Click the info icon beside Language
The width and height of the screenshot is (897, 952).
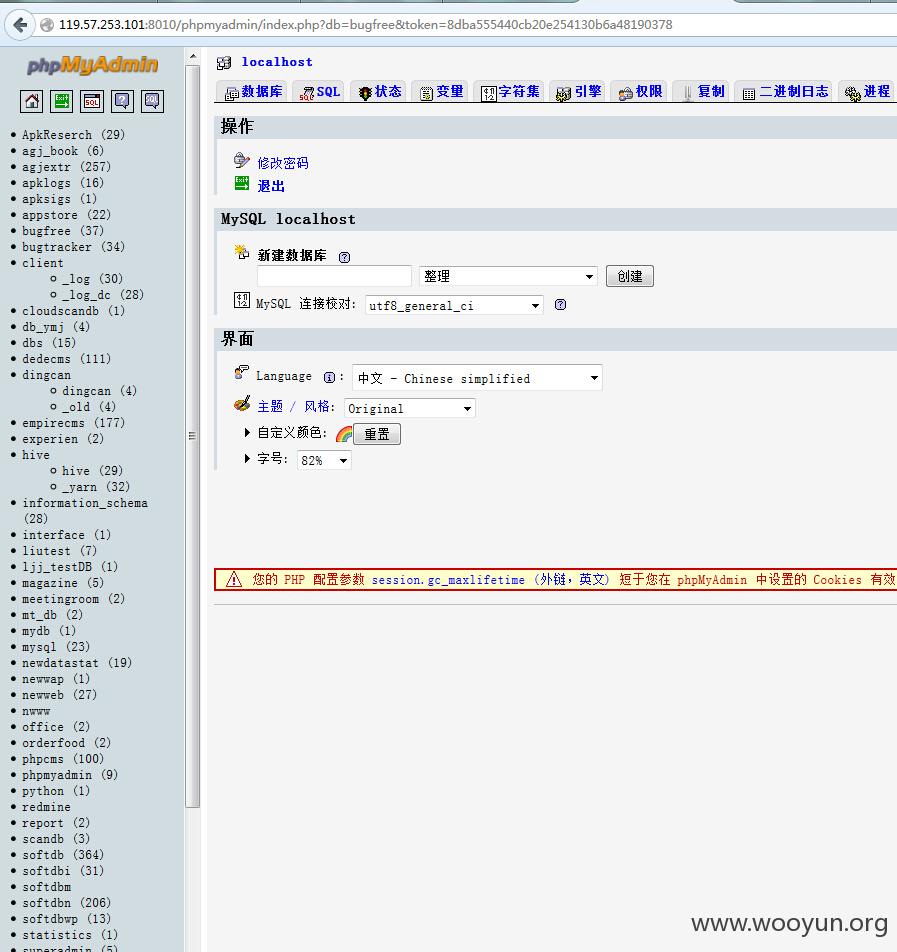[x=329, y=377]
